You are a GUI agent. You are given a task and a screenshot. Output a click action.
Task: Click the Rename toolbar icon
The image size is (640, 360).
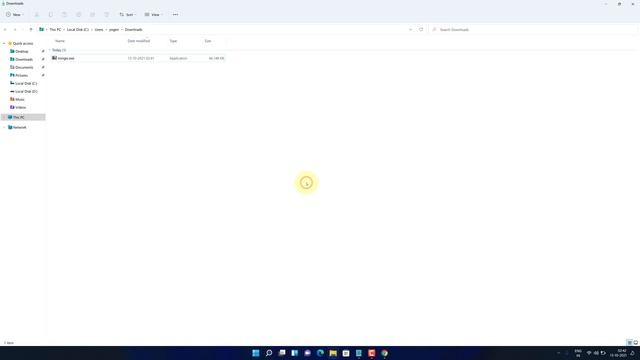[x=78, y=15]
